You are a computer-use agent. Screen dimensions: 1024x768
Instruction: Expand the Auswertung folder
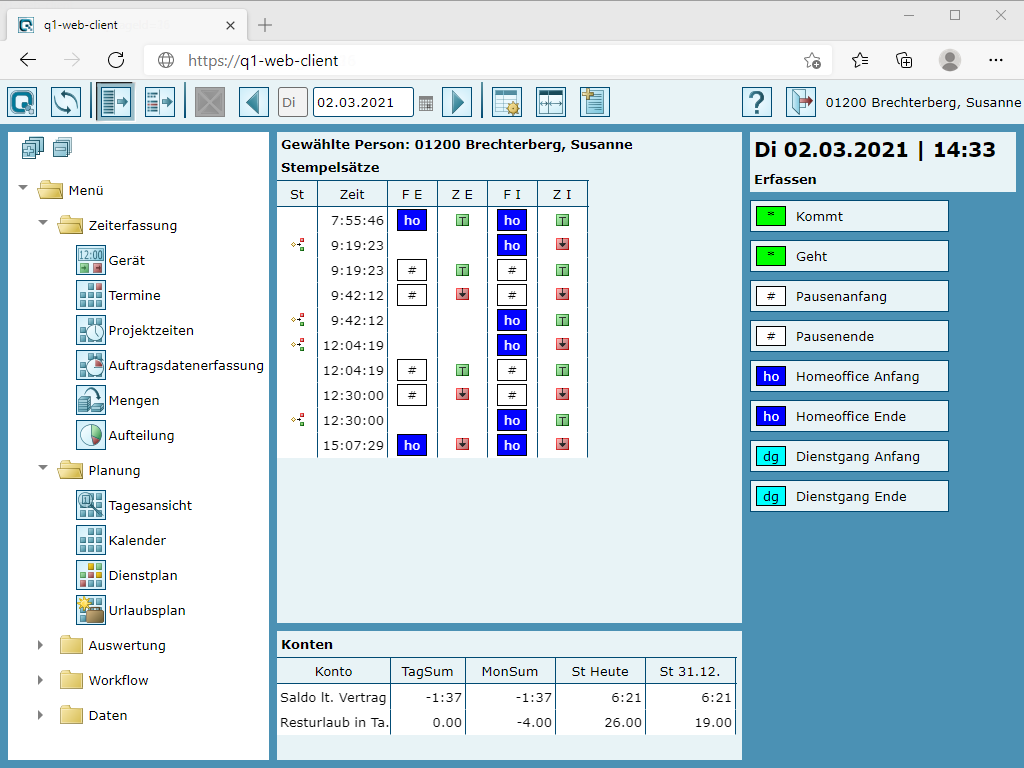(41, 645)
